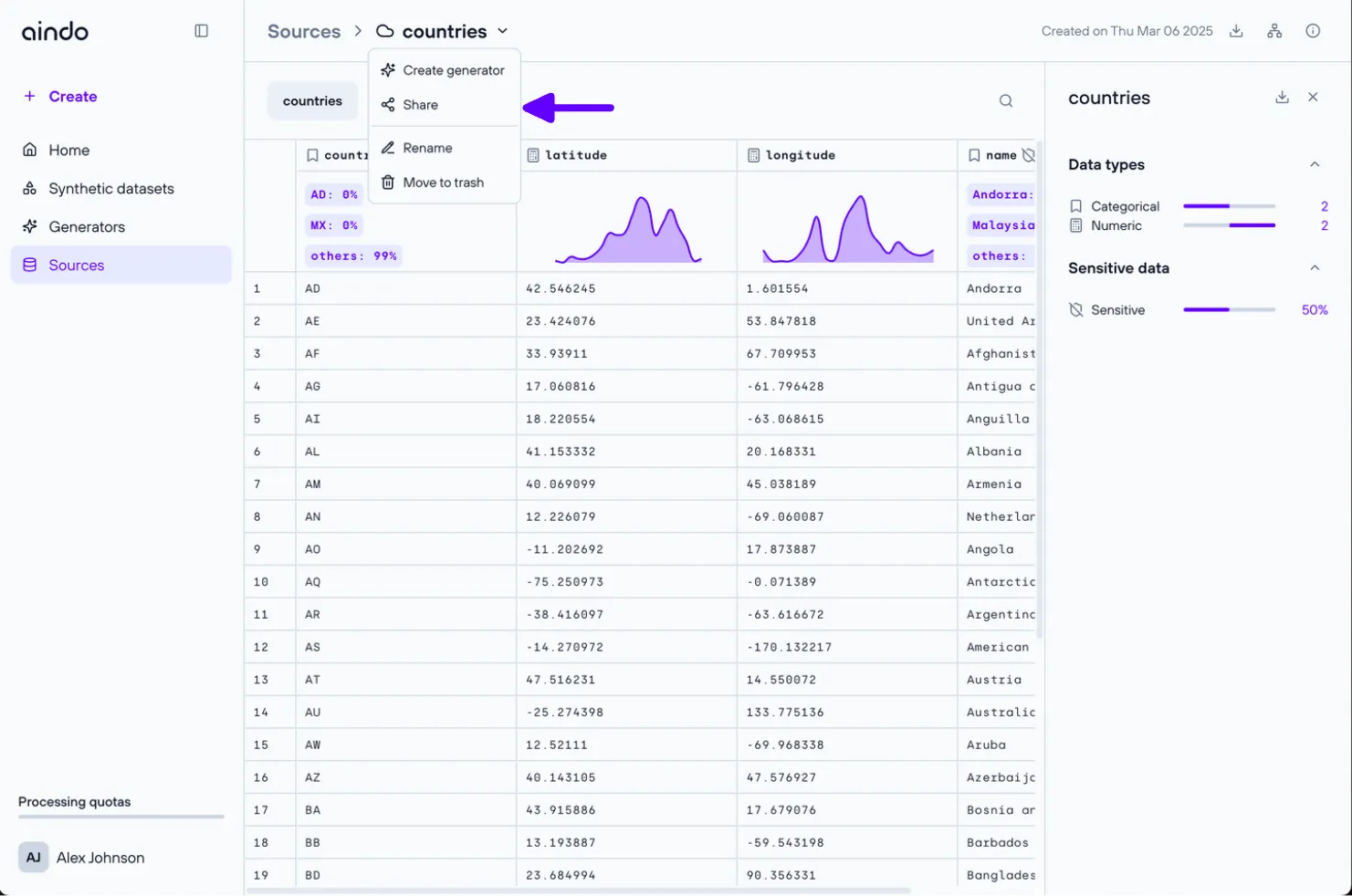The height and width of the screenshot is (896, 1352).
Task: Click the download icon in the top header
Action: coord(1236,31)
